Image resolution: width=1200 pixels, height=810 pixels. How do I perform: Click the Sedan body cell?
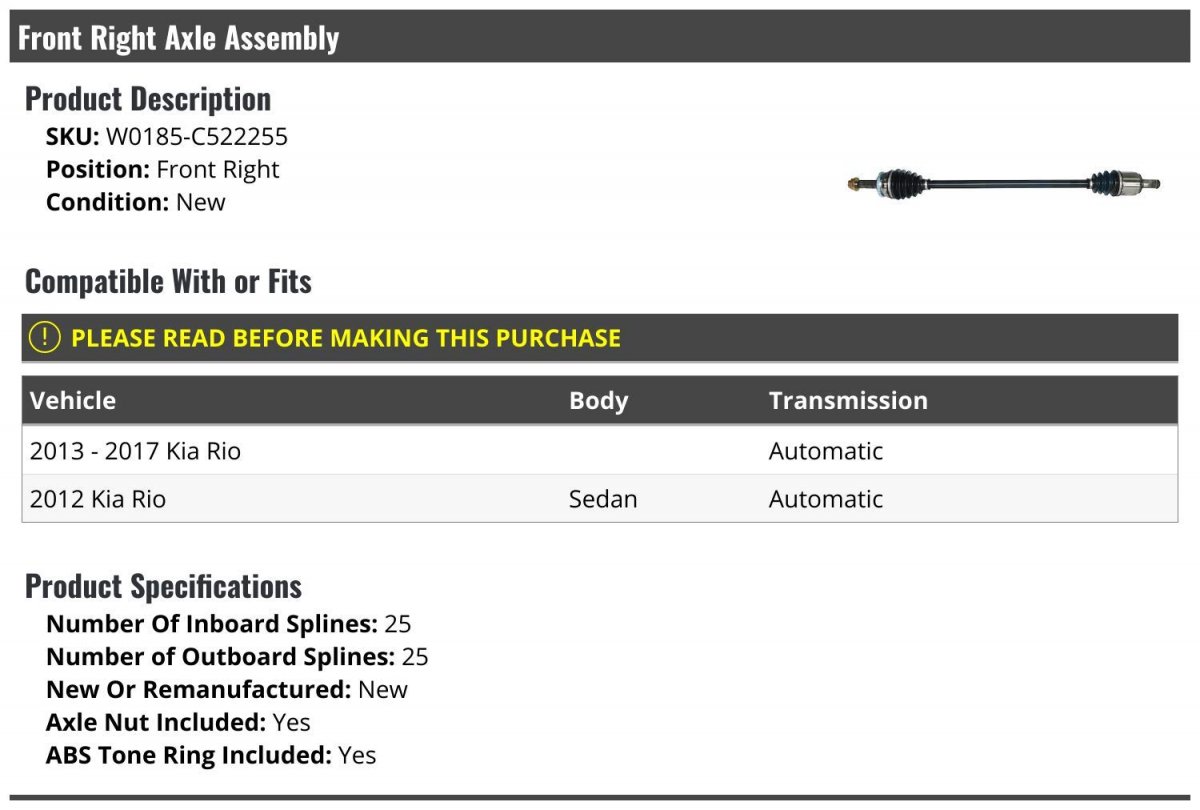point(603,499)
